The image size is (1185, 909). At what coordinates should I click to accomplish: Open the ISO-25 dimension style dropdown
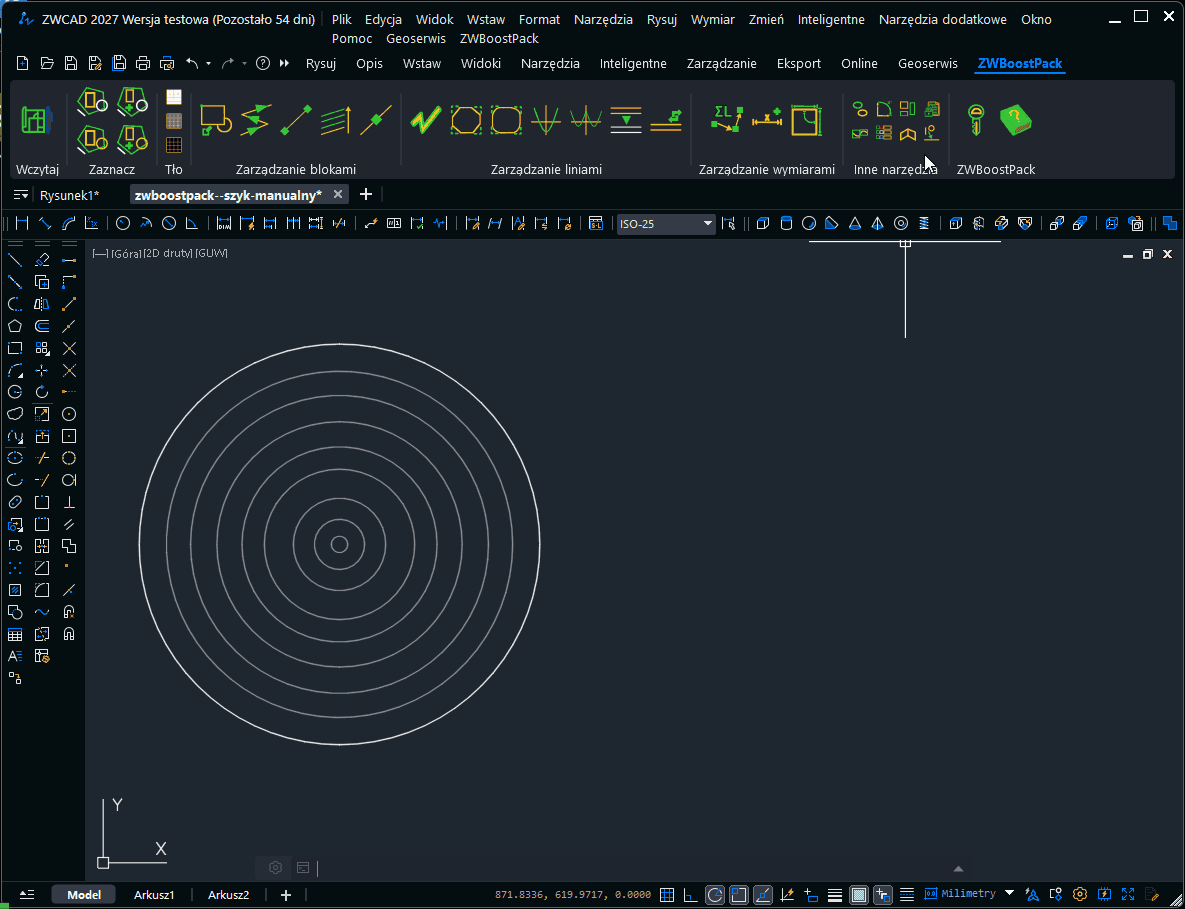(707, 224)
